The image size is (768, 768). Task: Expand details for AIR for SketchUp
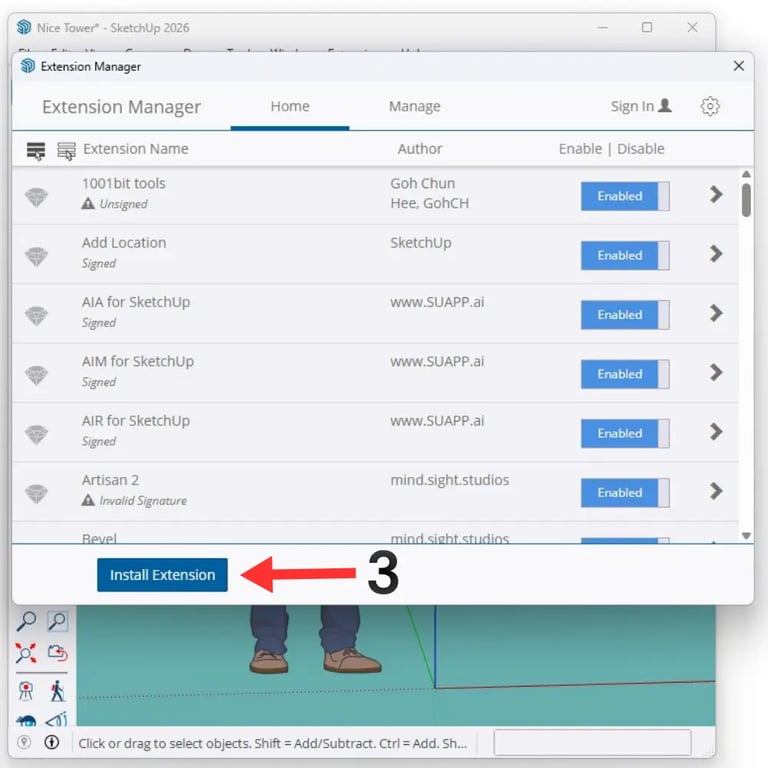pyautogui.click(x=716, y=432)
